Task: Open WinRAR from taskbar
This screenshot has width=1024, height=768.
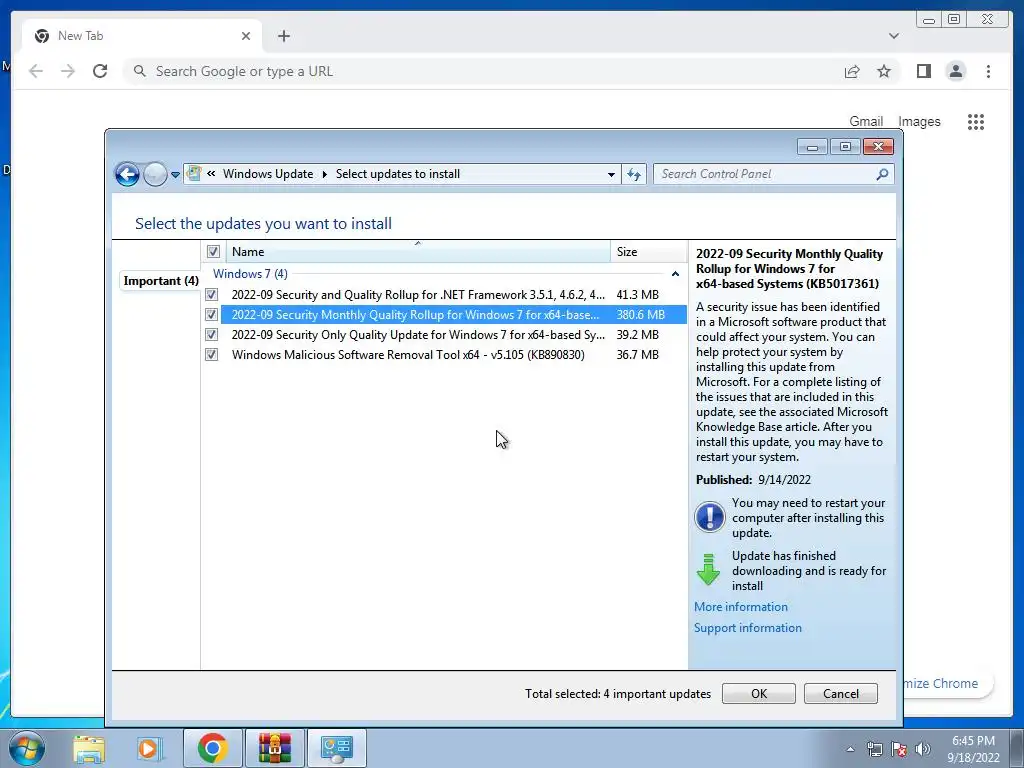Action: 274,749
